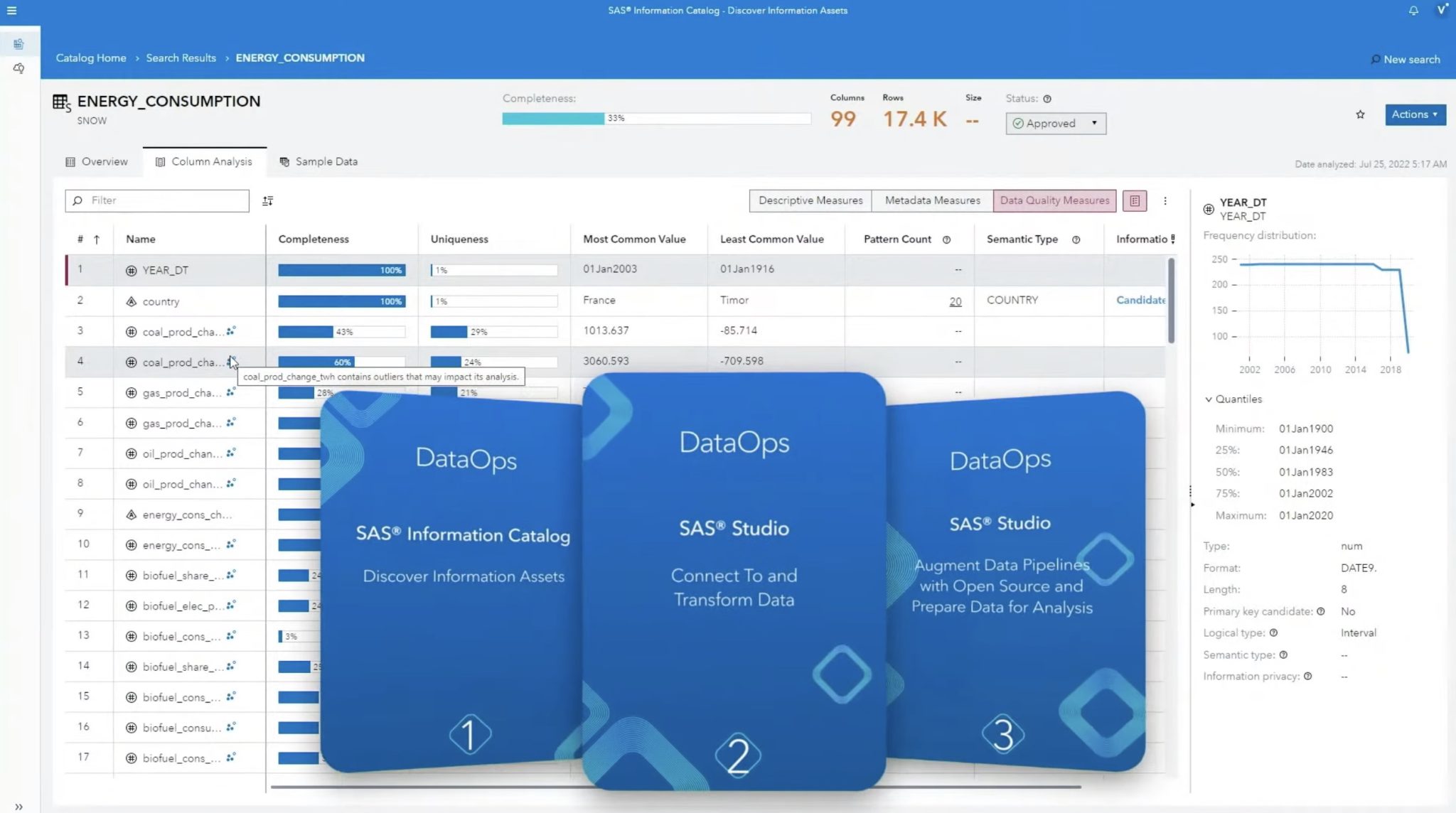This screenshot has height=813, width=1456.
Task: Toggle Metadata Measures view
Action: coord(931,200)
